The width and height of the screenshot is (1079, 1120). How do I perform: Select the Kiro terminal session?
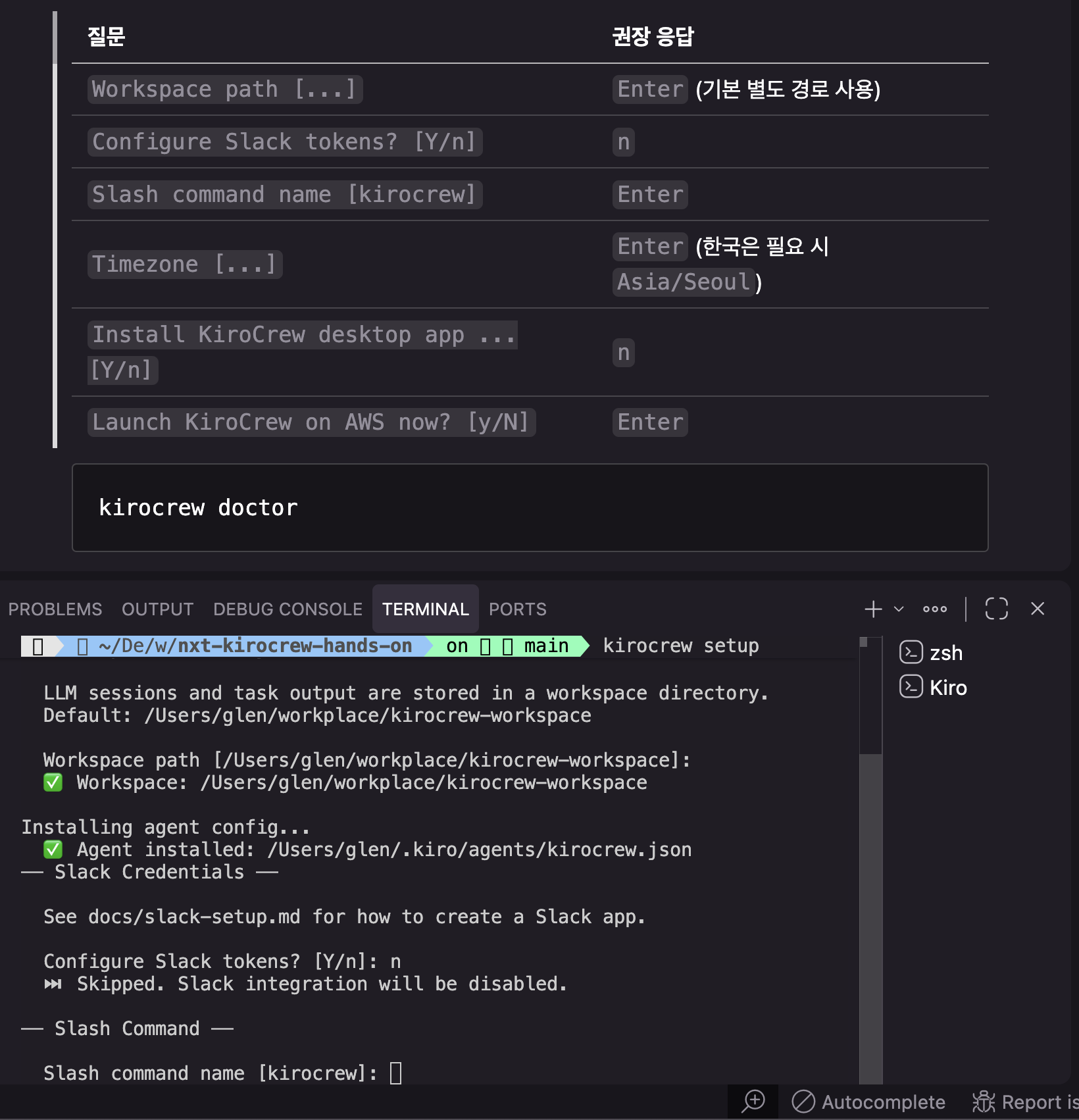click(948, 688)
